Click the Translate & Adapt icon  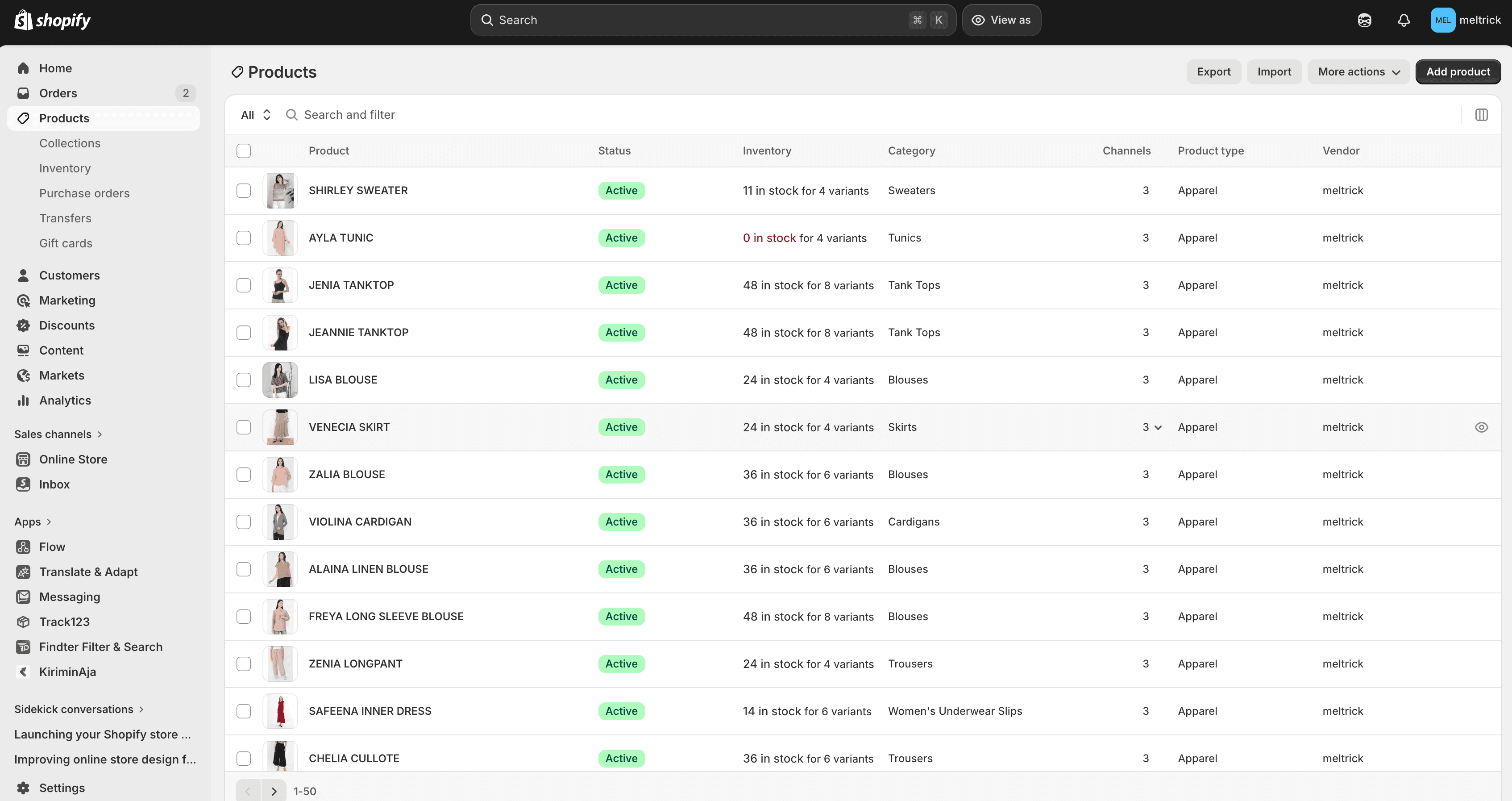[x=24, y=572]
